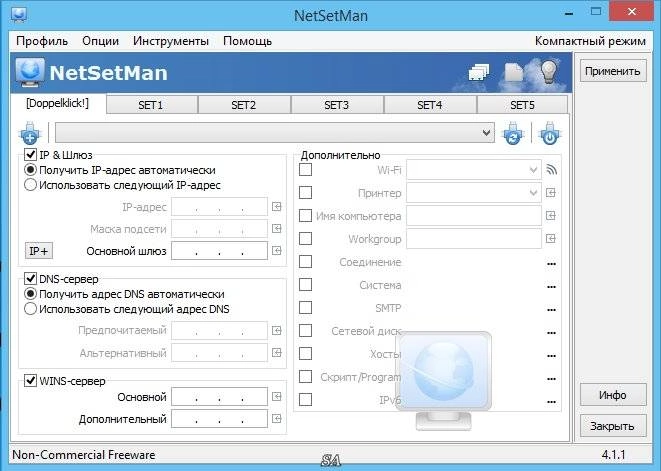Enable the IPv6 checkbox
This screenshot has width=661, height=471.
click(x=305, y=399)
